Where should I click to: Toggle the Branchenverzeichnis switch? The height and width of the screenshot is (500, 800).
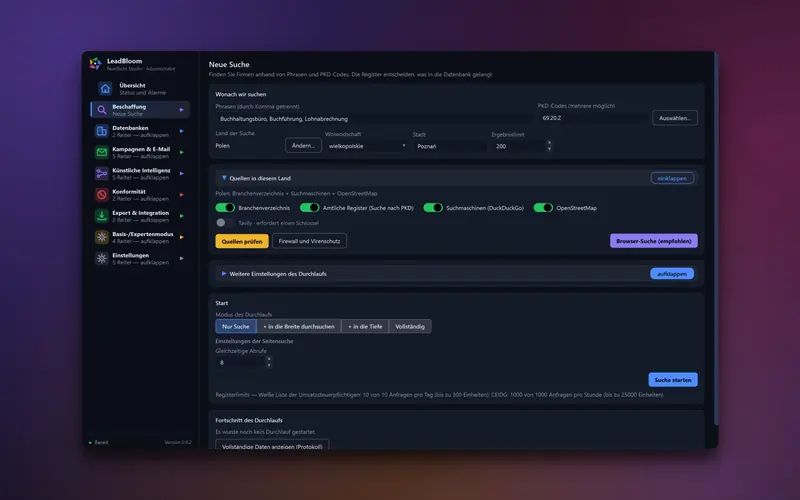click(225, 208)
